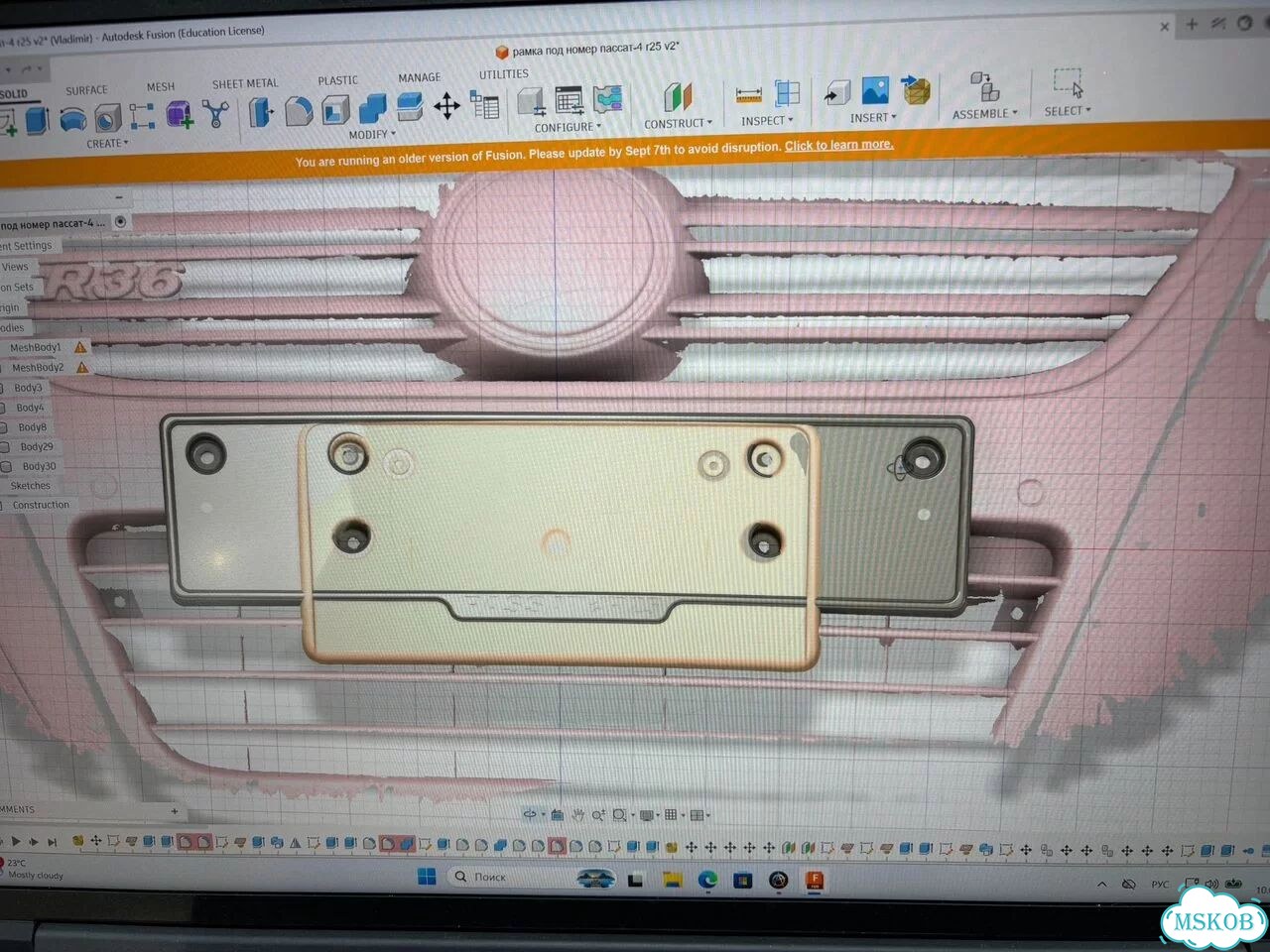Click the Measure ruler icon
The height and width of the screenshot is (952, 1270).
click(748, 95)
